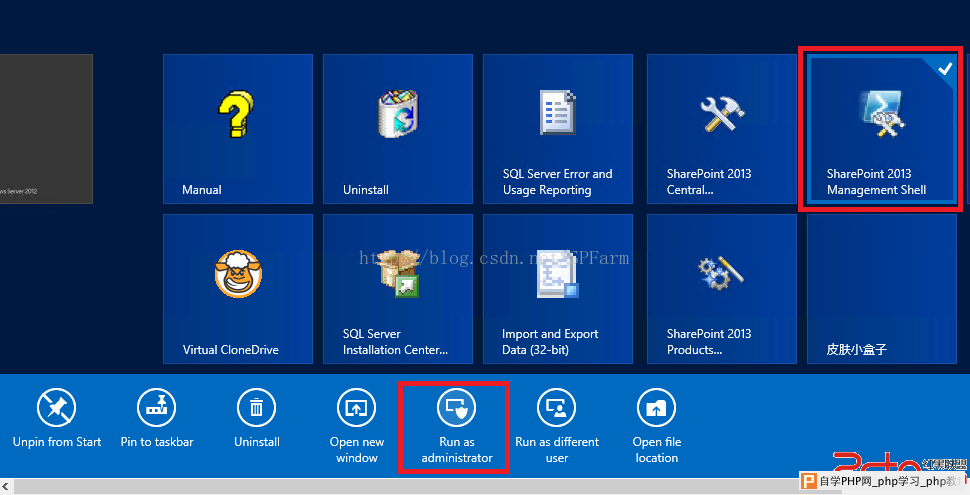The image size is (970, 495).
Task: Click Run as administrator shield icon
Action: coord(457,408)
